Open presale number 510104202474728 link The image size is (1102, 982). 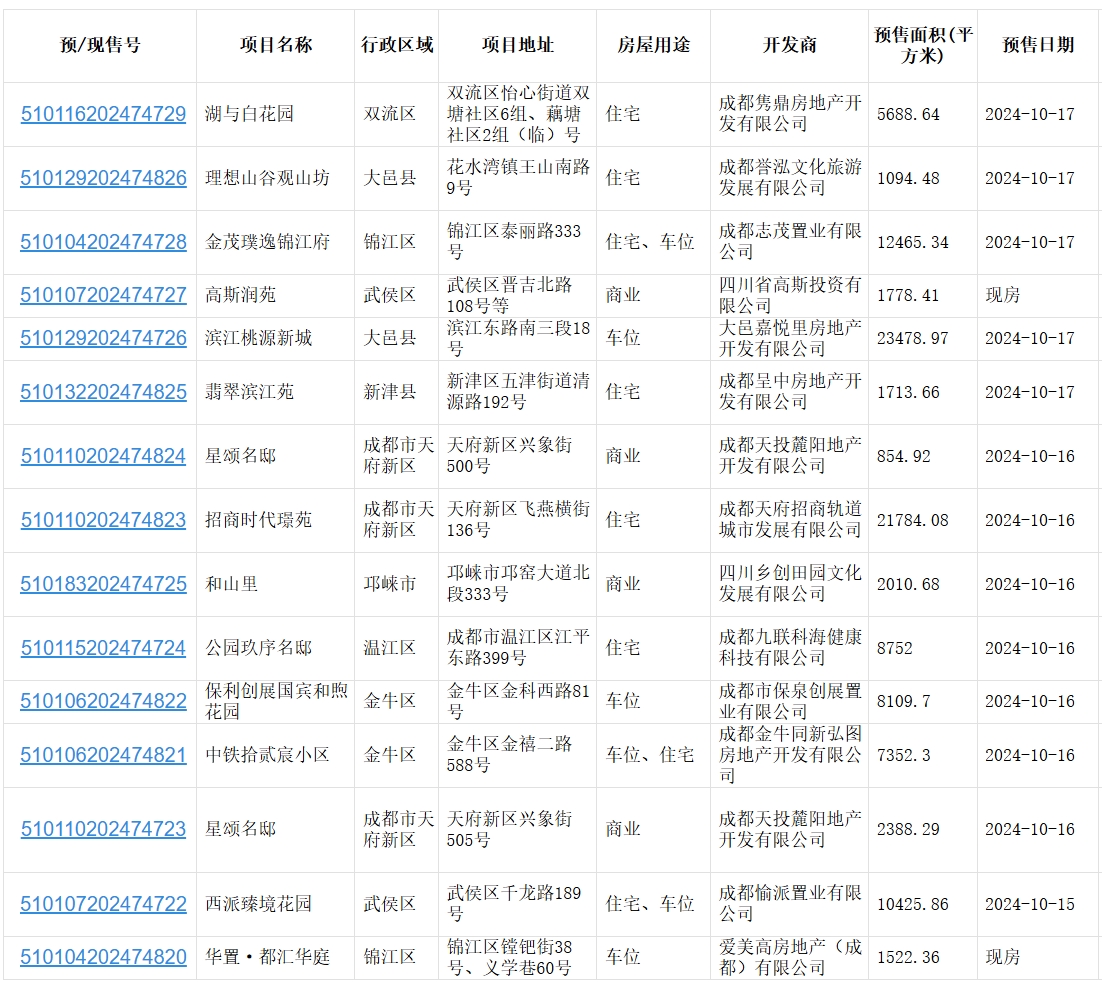tap(103, 242)
